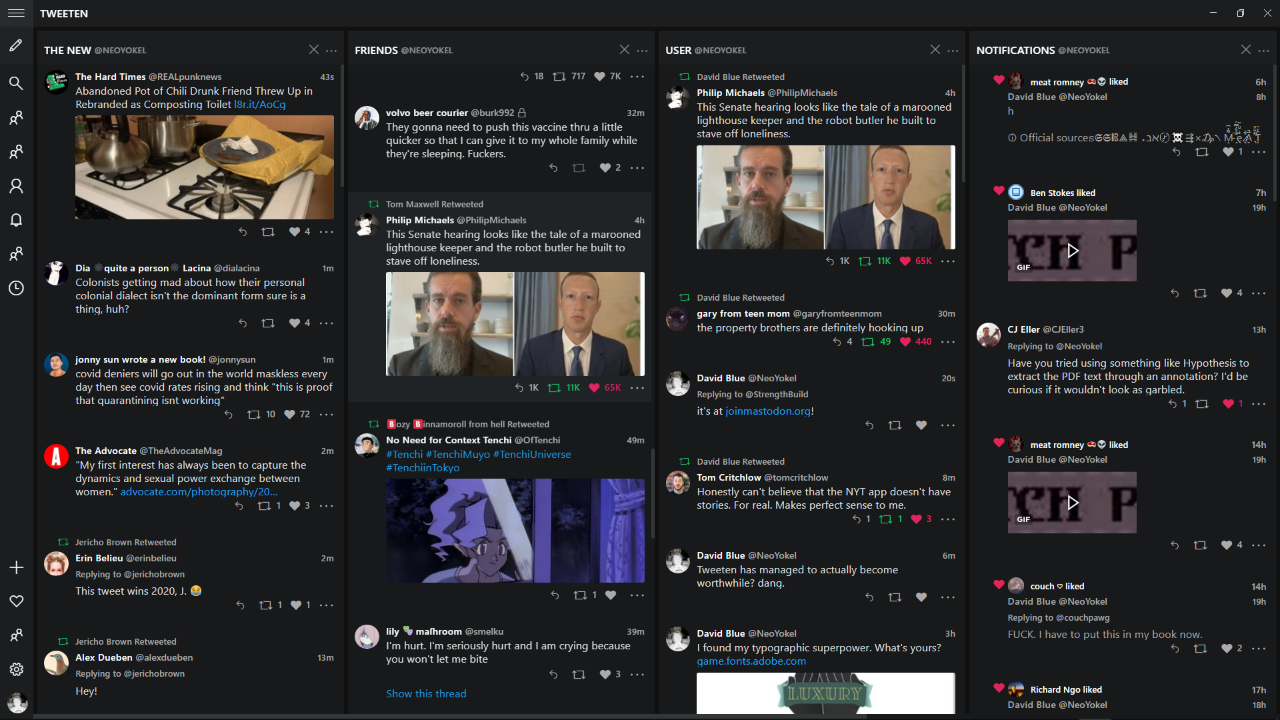Image resolution: width=1280 pixels, height=720 pixels.
Task: Click Show this thread link
Action: click(x=426, y=693)
